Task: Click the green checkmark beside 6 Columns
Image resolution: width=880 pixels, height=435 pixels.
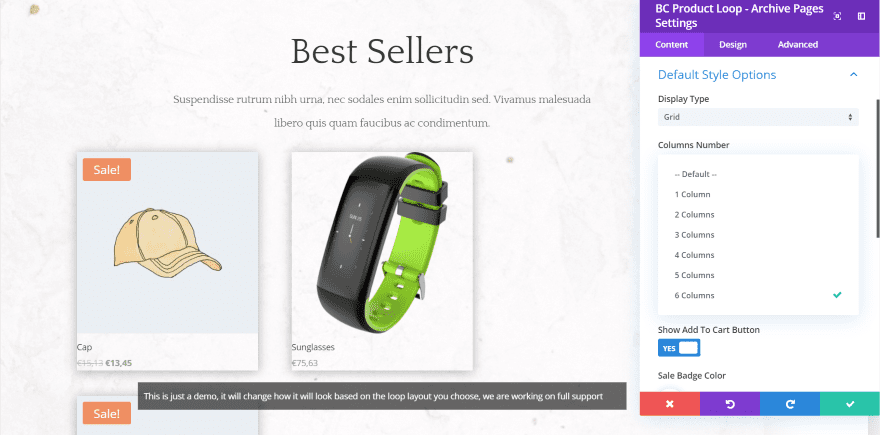Action: coord(837,295)
